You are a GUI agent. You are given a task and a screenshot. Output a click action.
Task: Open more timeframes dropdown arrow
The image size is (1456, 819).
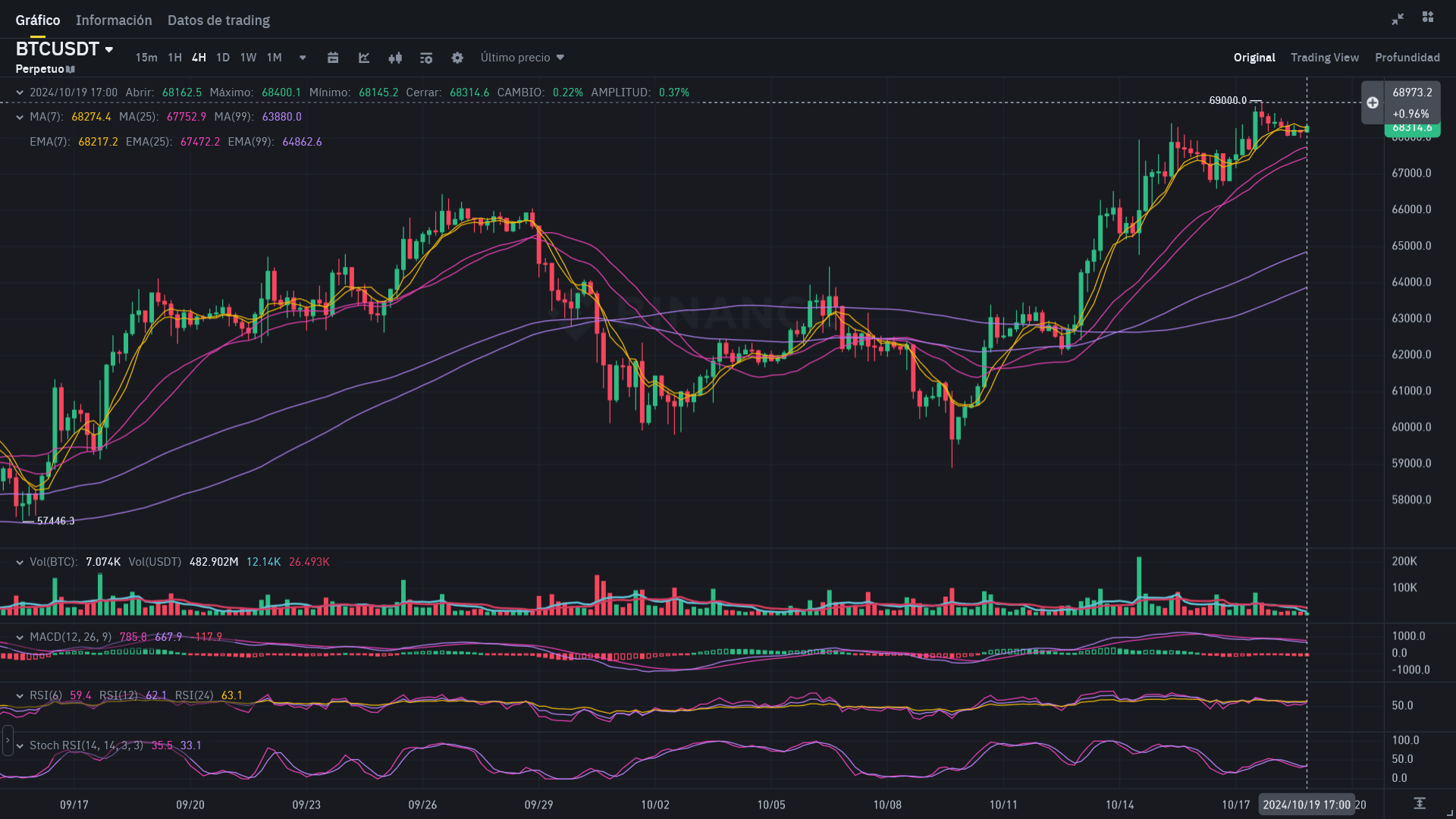tap(303, 58)
